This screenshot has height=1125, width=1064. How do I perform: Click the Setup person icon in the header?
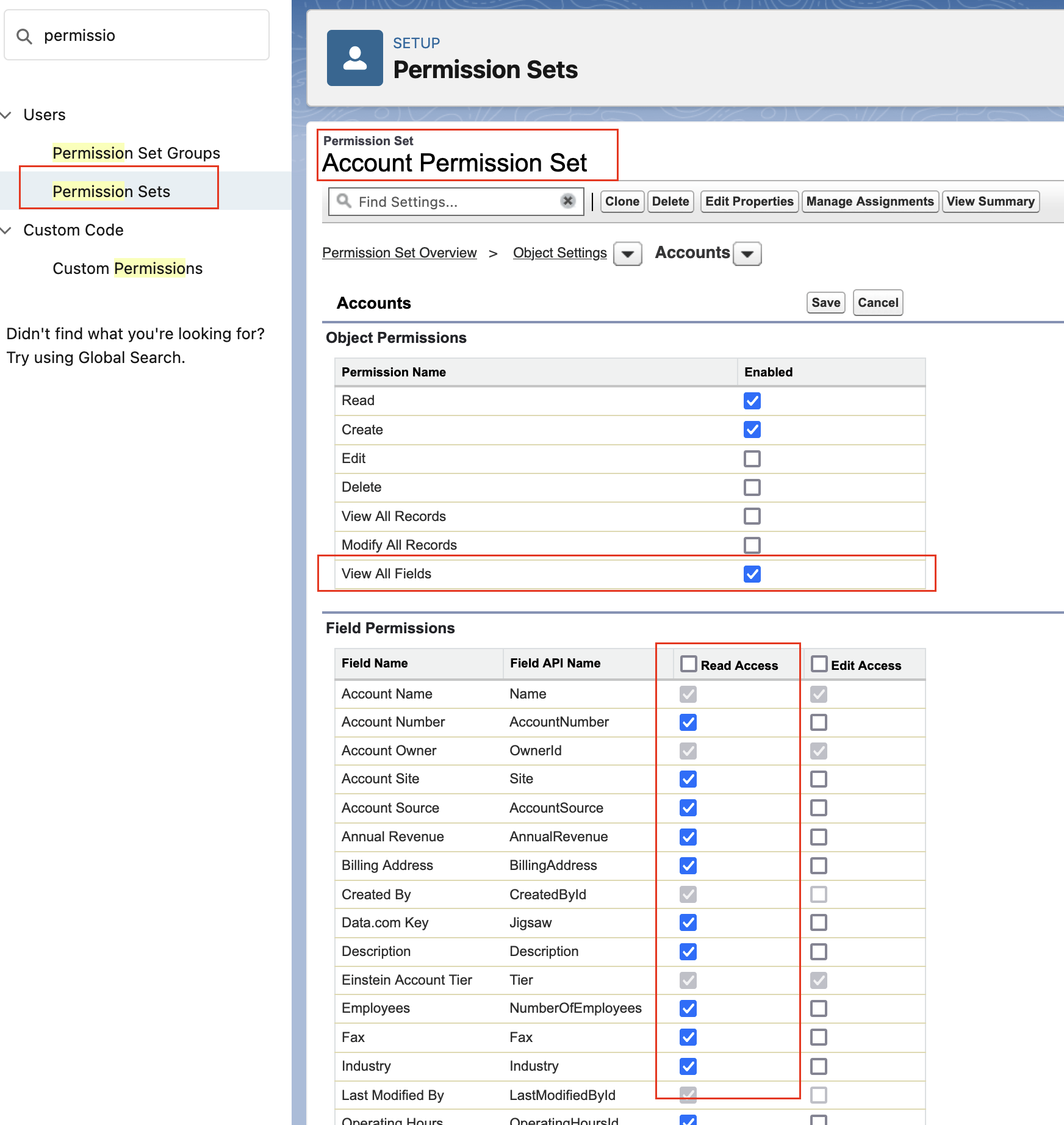coord(354,58)
